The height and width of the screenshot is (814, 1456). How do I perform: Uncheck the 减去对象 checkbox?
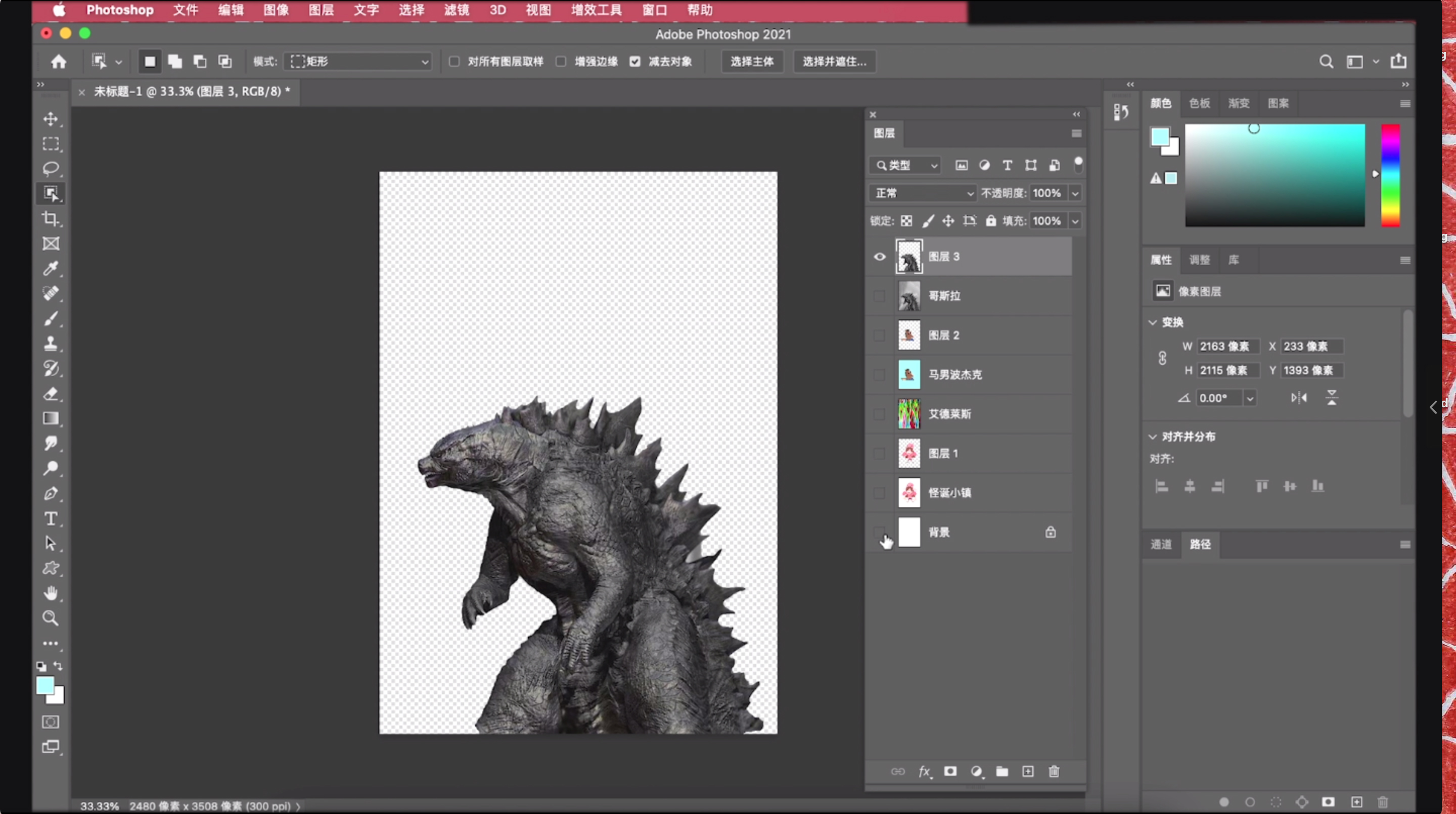click(635, 62)
